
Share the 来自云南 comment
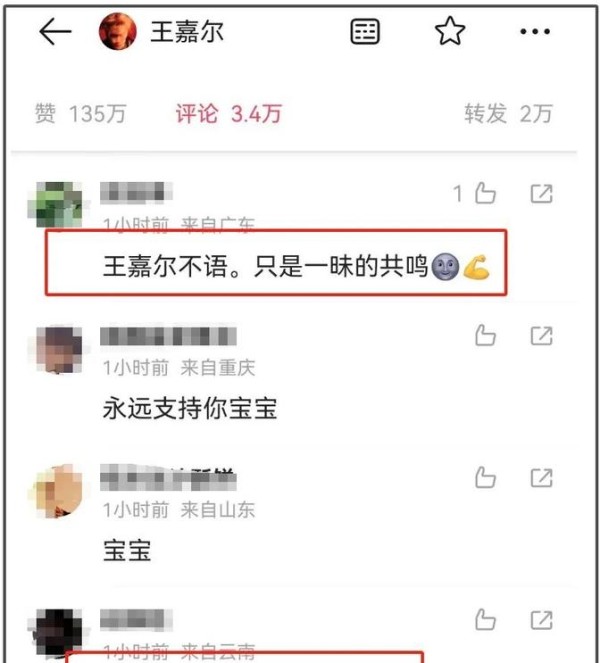[542, 620]
